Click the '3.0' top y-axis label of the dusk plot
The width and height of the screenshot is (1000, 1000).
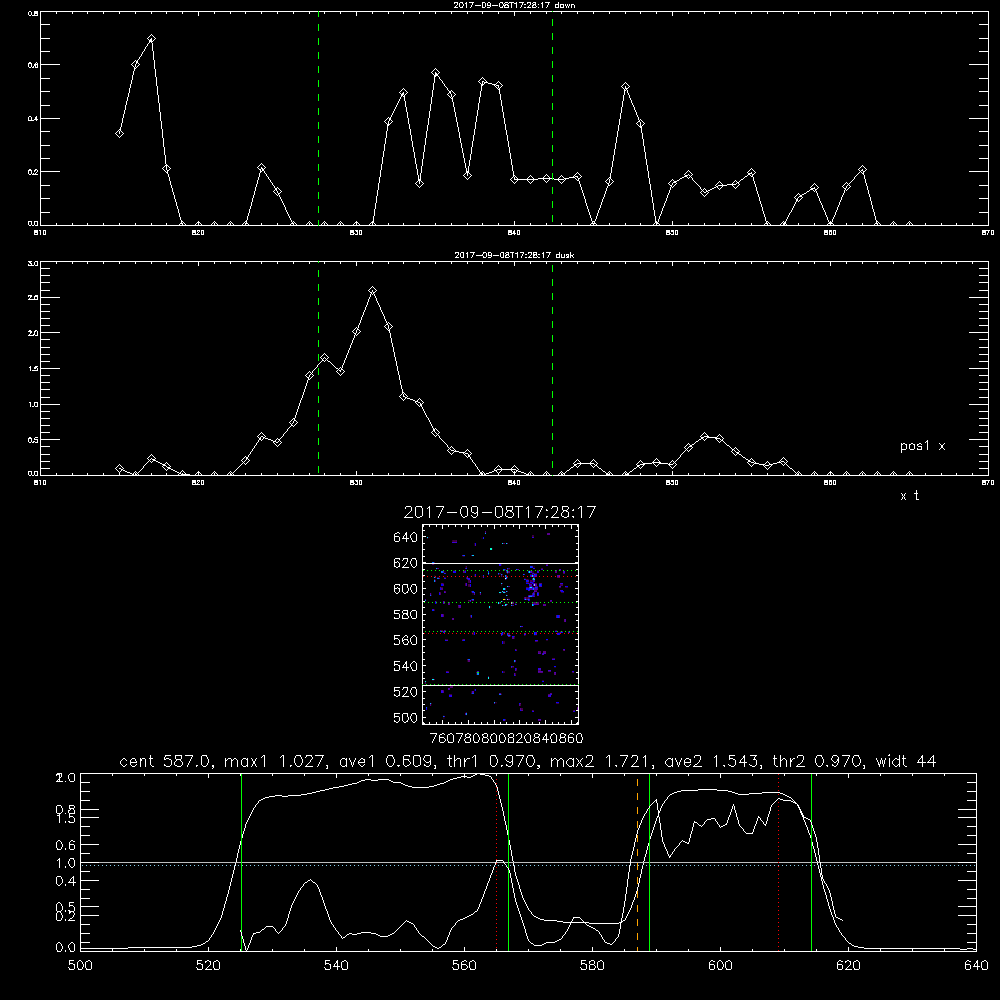pyautogui.click(x=34, y=263)
